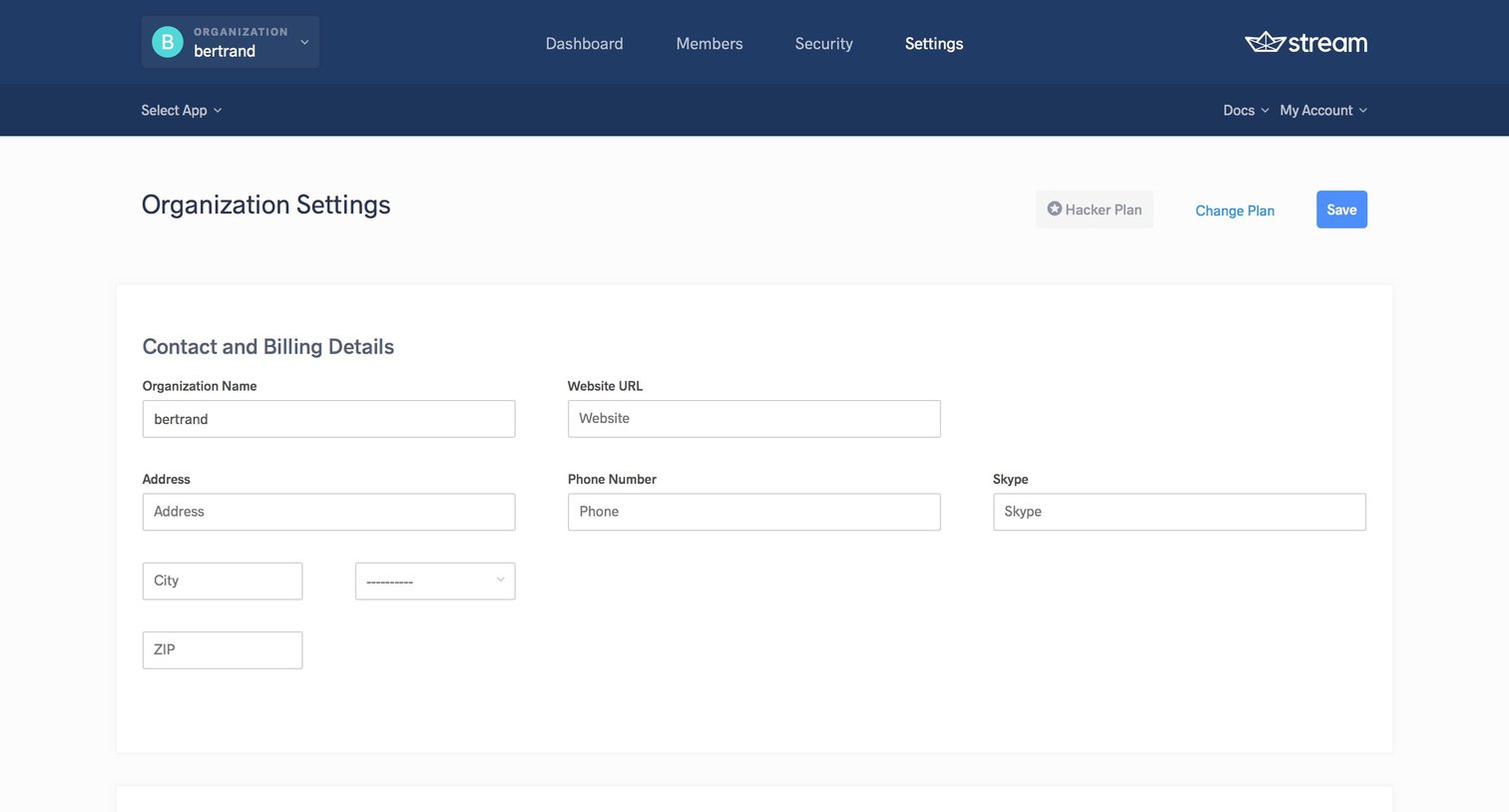
Task: Select the Phone Number input field
Action: click(754, 512)
